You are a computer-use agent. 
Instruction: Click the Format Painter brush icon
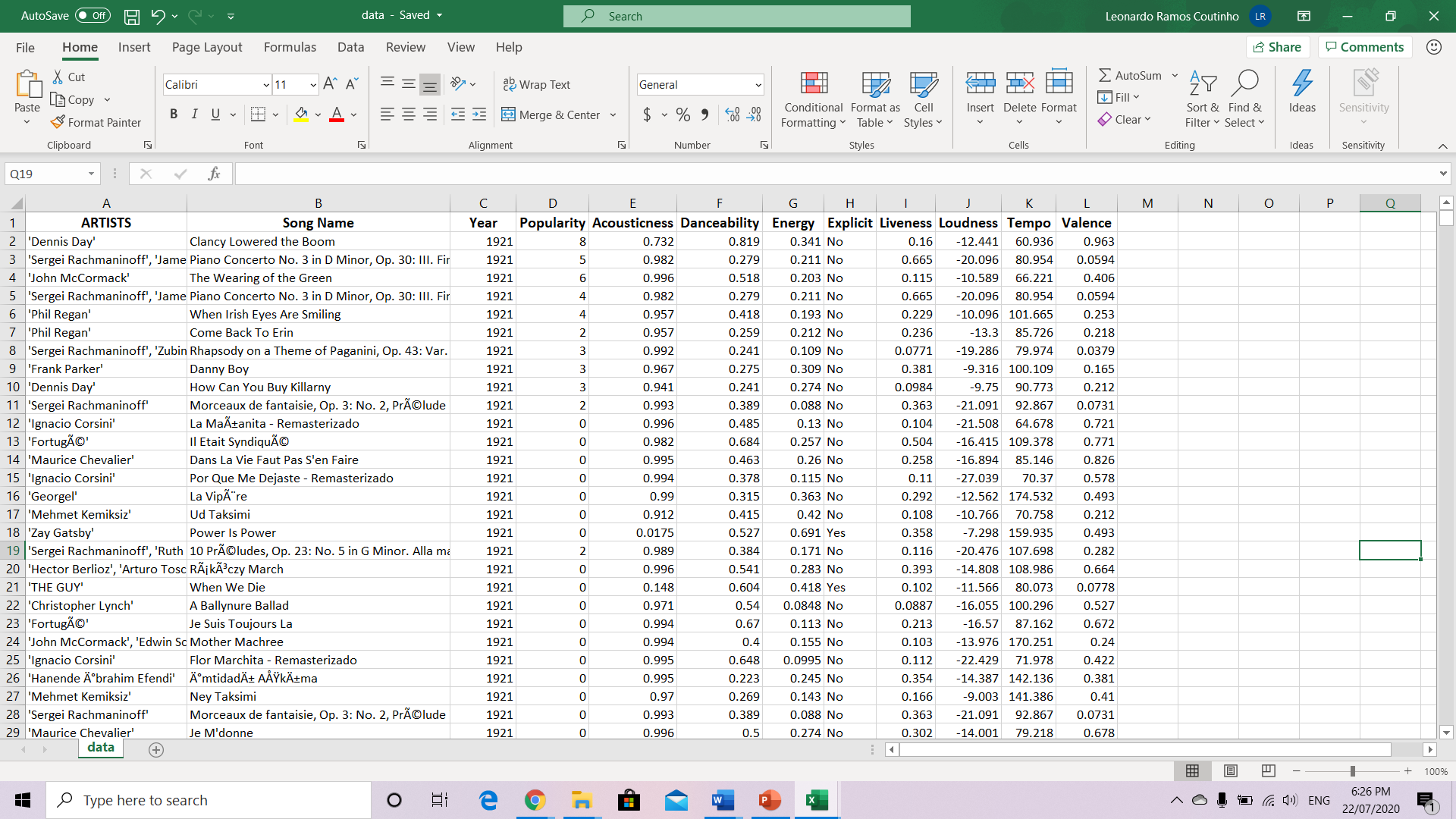(58, 122)
